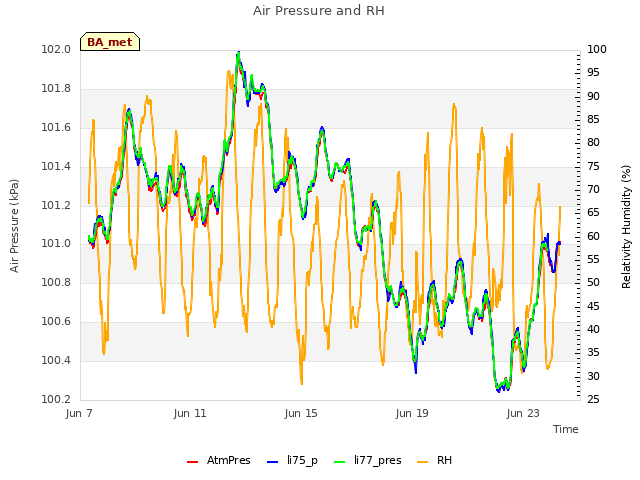Click the pressure minimum near 100.25 kPa
The image size is (640, 480).
click(x=498, y=390)
